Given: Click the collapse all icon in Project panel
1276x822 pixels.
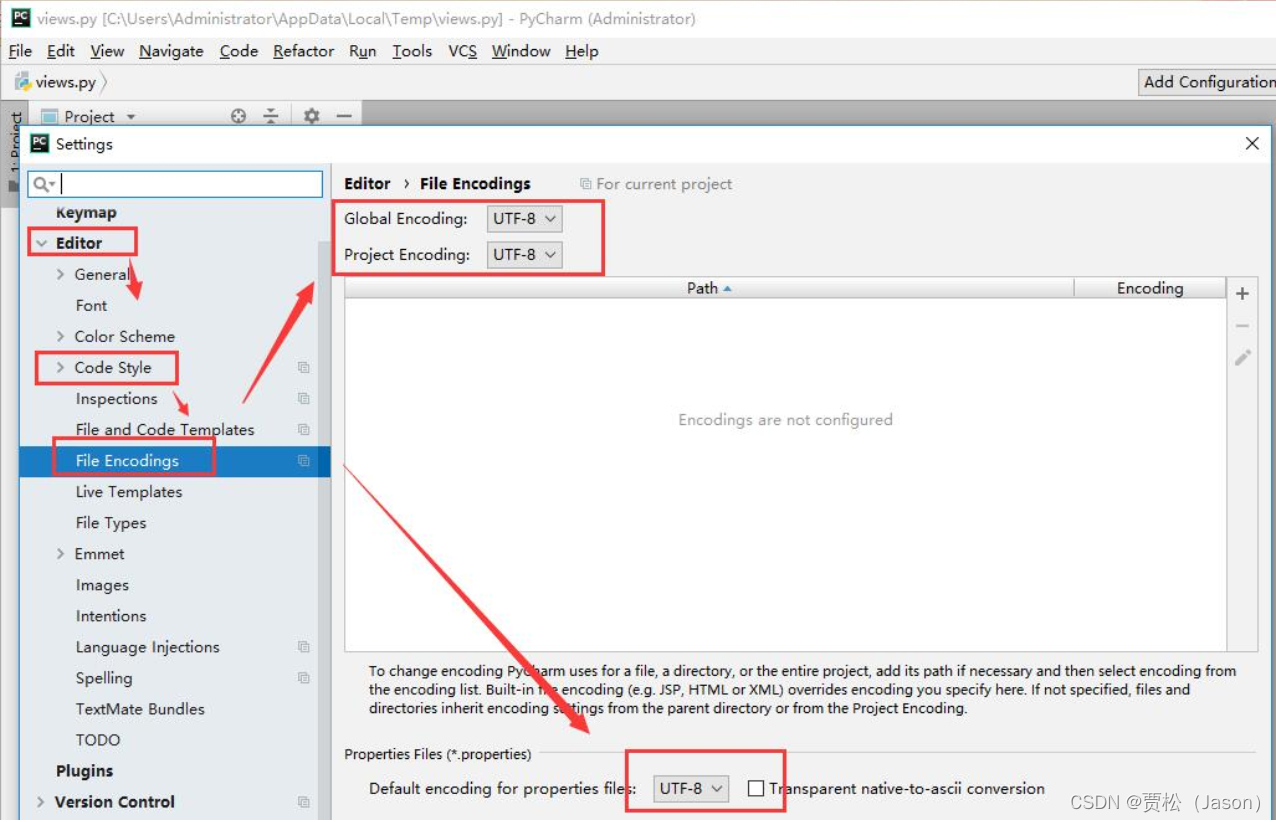Looking at the screenshot, I should (271, 116).
